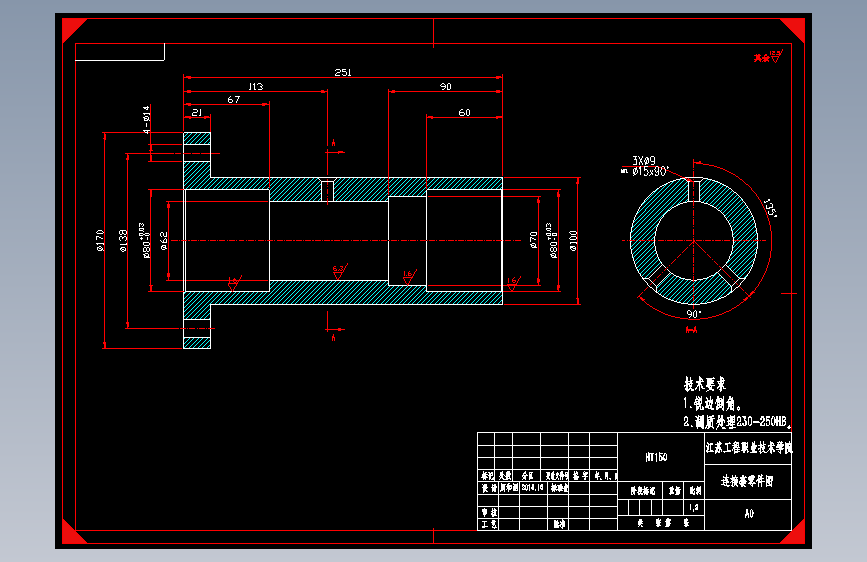This screenshot has height=562, width=867.
Task: Select note 2 with 230-250HB hardness
Action: [x=737, y=422]
